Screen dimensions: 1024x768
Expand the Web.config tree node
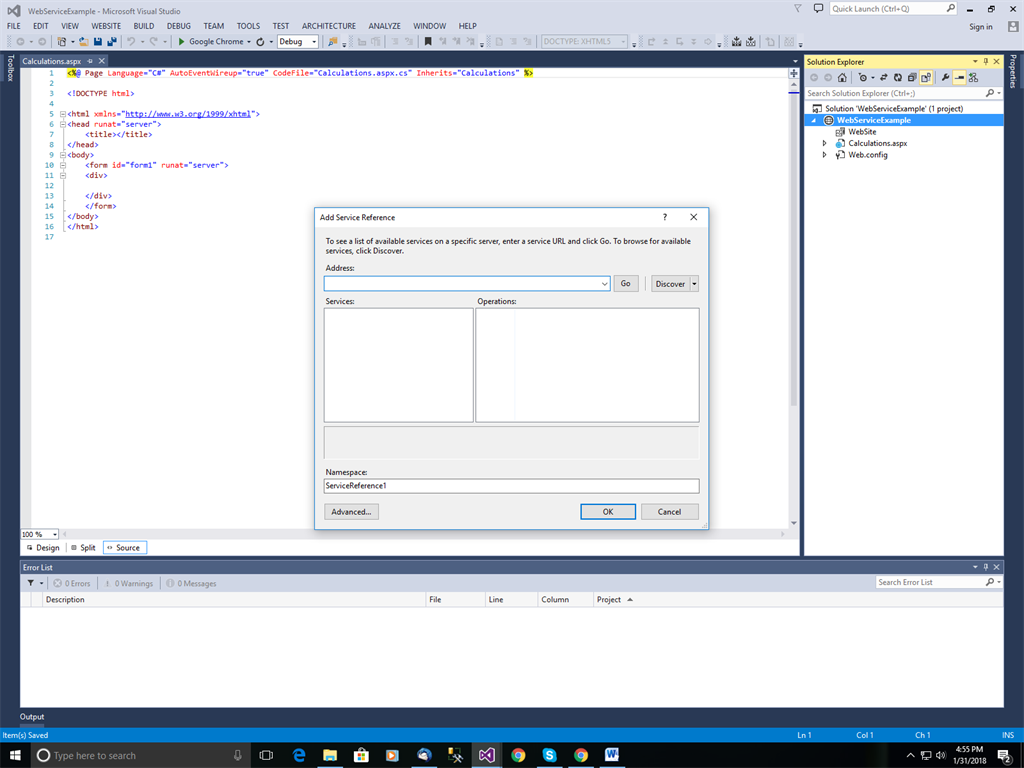[x=824, y=155]
